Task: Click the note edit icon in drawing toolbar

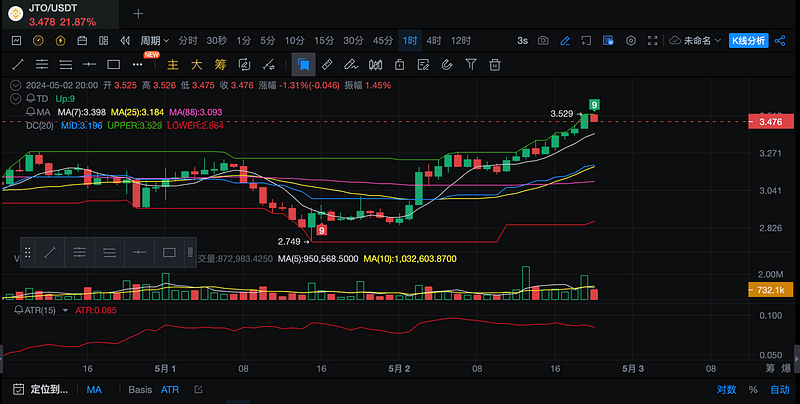Action: (423, 64)
